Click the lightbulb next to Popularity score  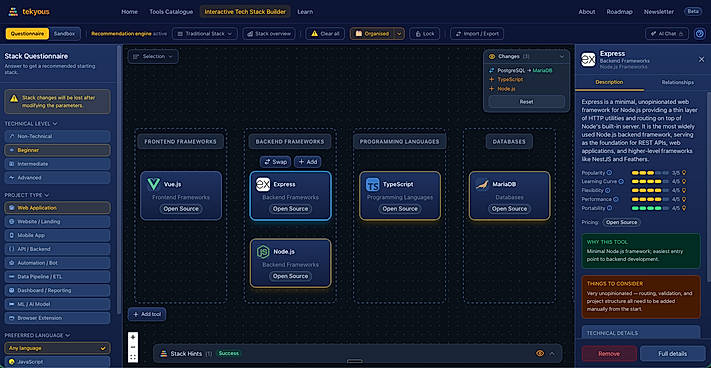(x=684, y=173)
